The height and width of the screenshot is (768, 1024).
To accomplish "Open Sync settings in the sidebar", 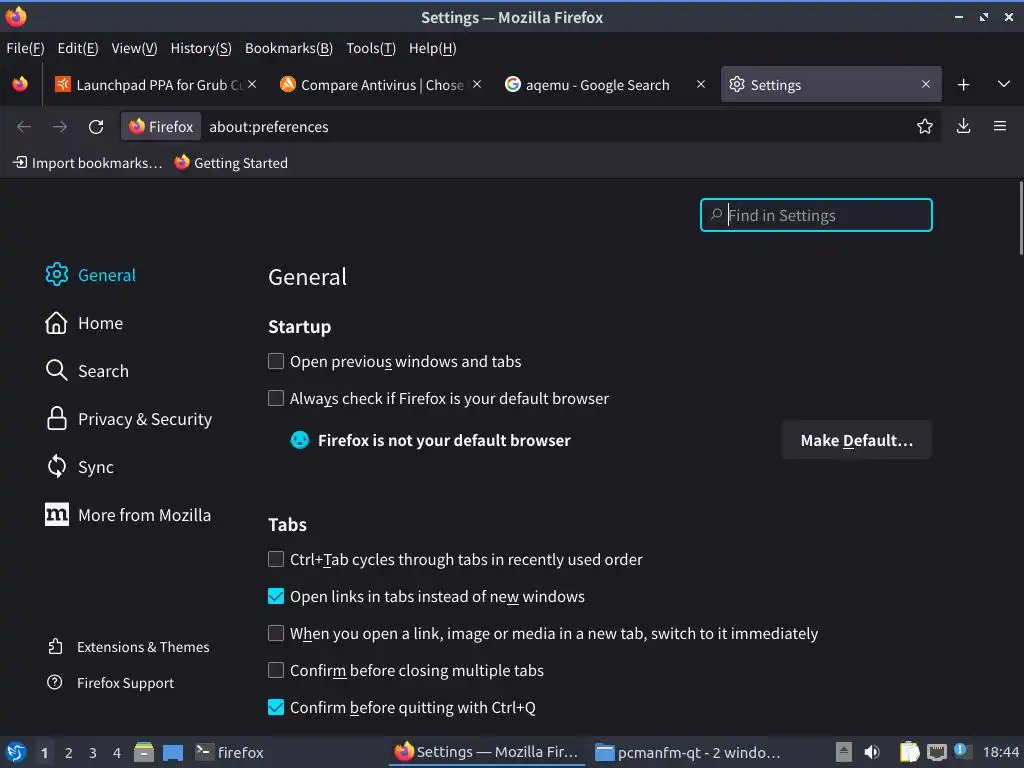I will [80, 467].
